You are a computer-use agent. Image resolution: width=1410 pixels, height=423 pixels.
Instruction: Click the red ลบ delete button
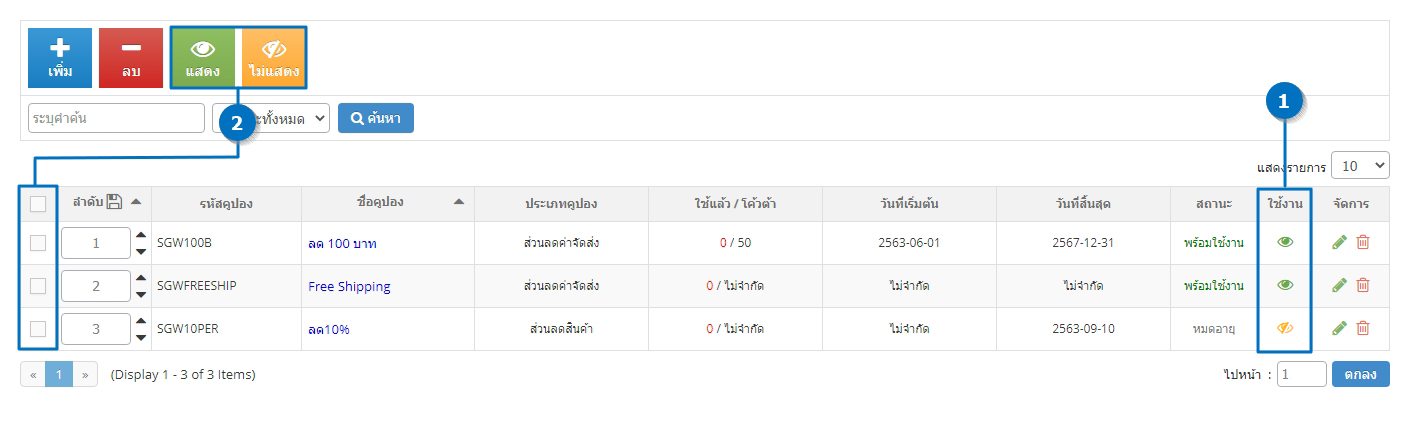tap(131, 58)
